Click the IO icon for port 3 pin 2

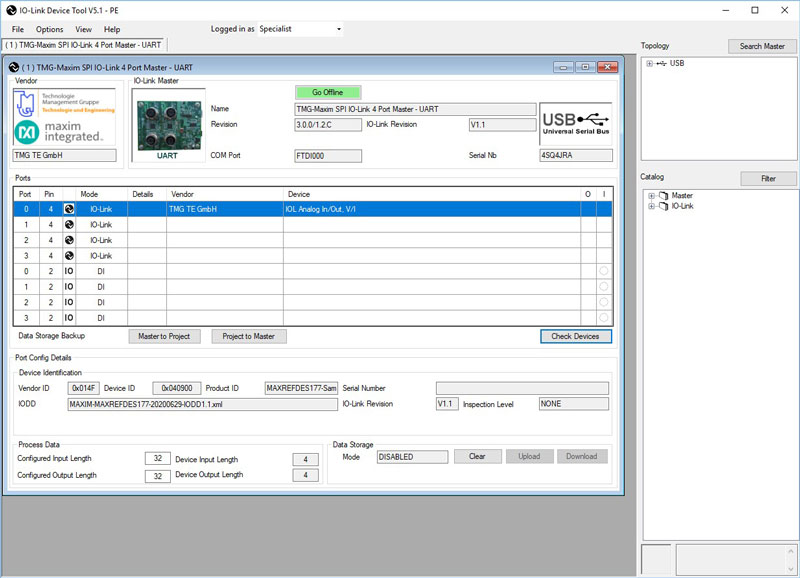69,318
